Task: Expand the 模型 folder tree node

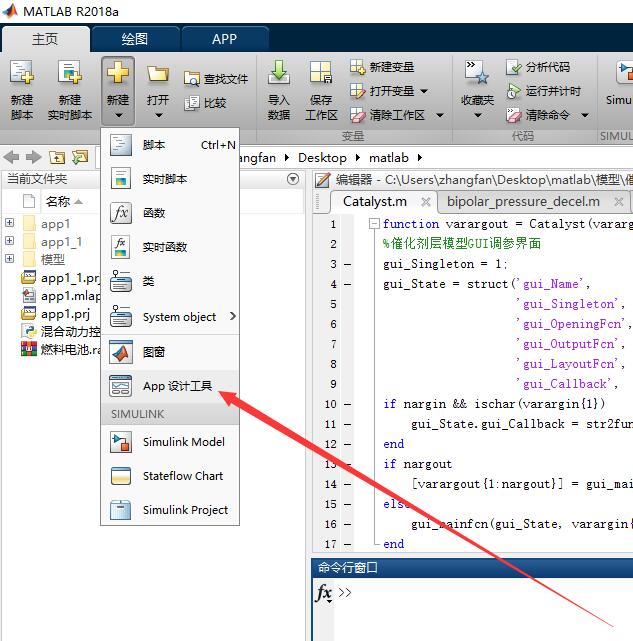Action: pyautogui.click(x=9, y=258)
